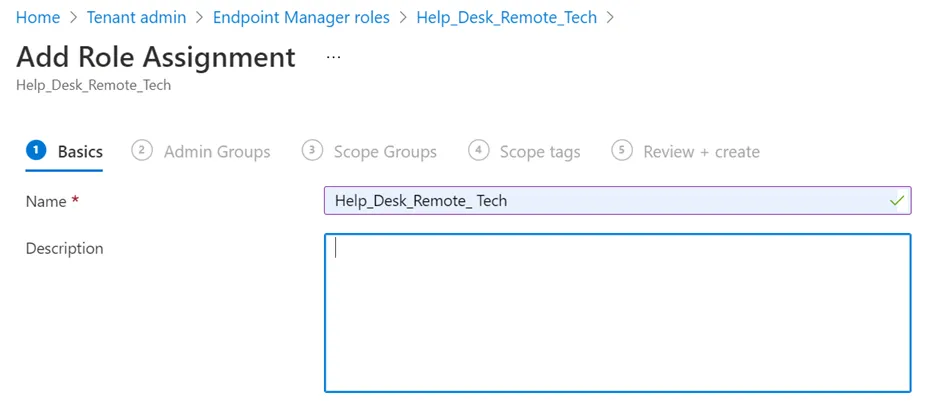Viewport: 945px width, 416px height.
Task: Click the green validation checkmark in Name field
Action: pos(897,201)
